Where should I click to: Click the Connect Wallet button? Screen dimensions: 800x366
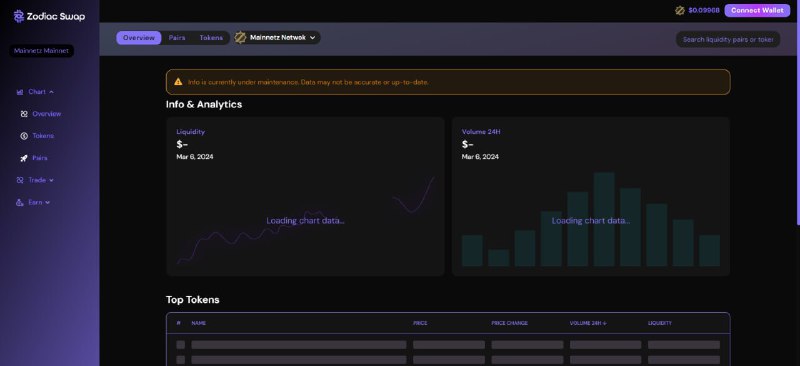(x=757, y=10)
